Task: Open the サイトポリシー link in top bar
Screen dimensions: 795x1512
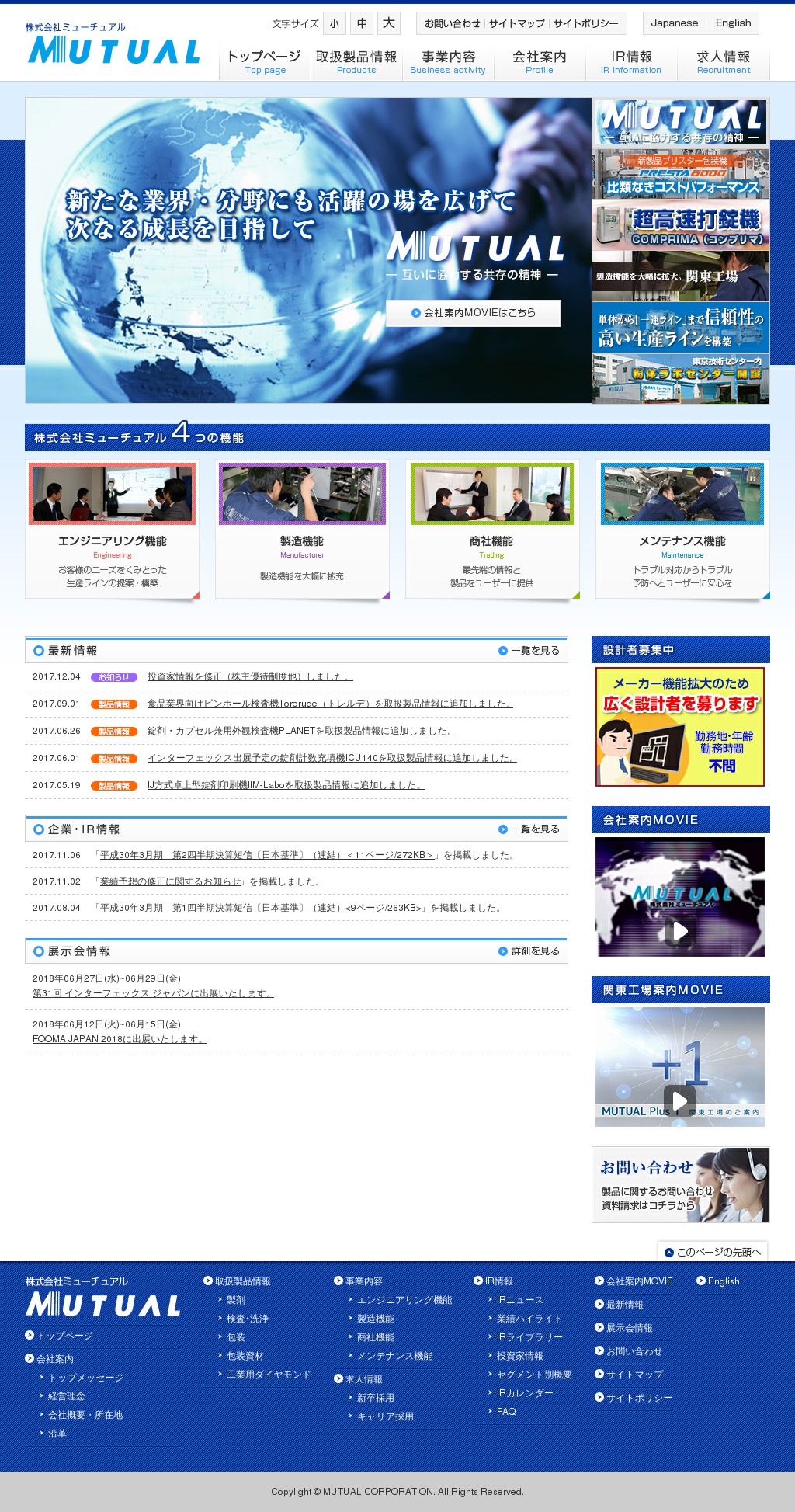Action: [586, 23]
